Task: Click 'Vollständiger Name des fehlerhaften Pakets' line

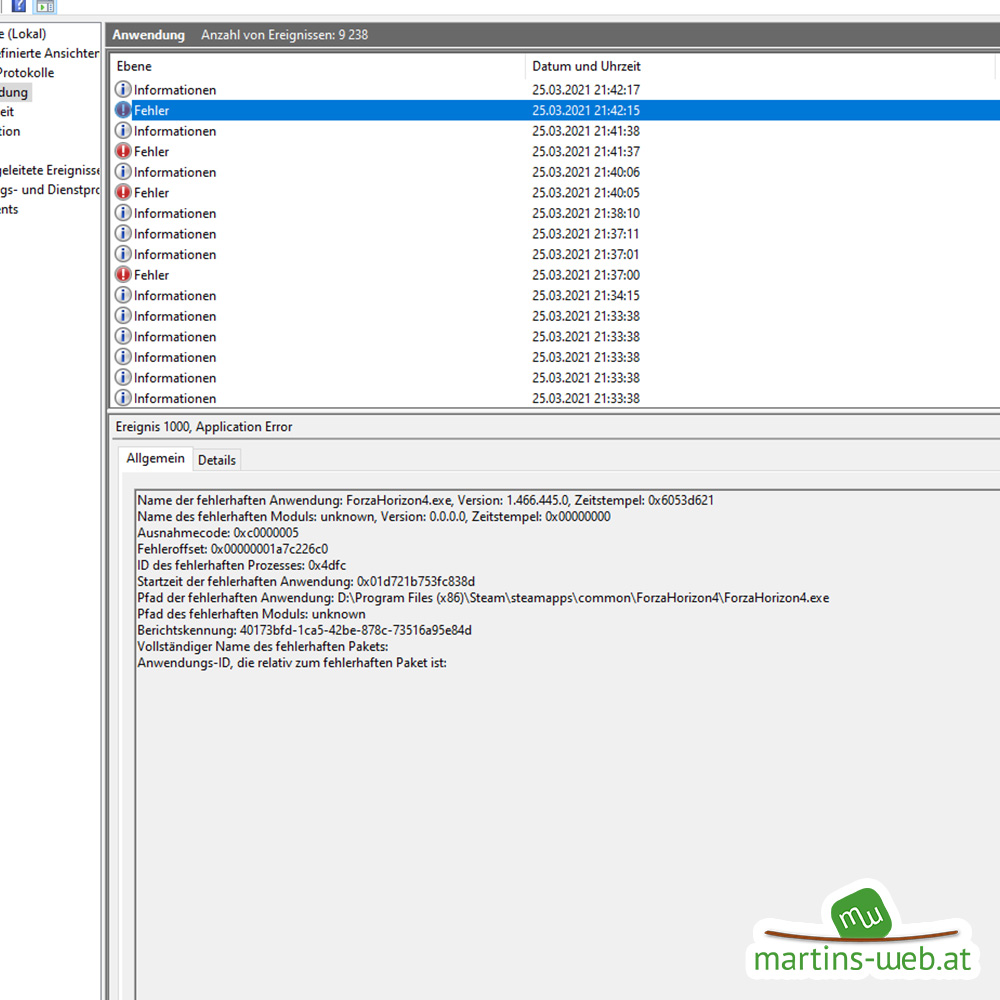Action: 263,646
